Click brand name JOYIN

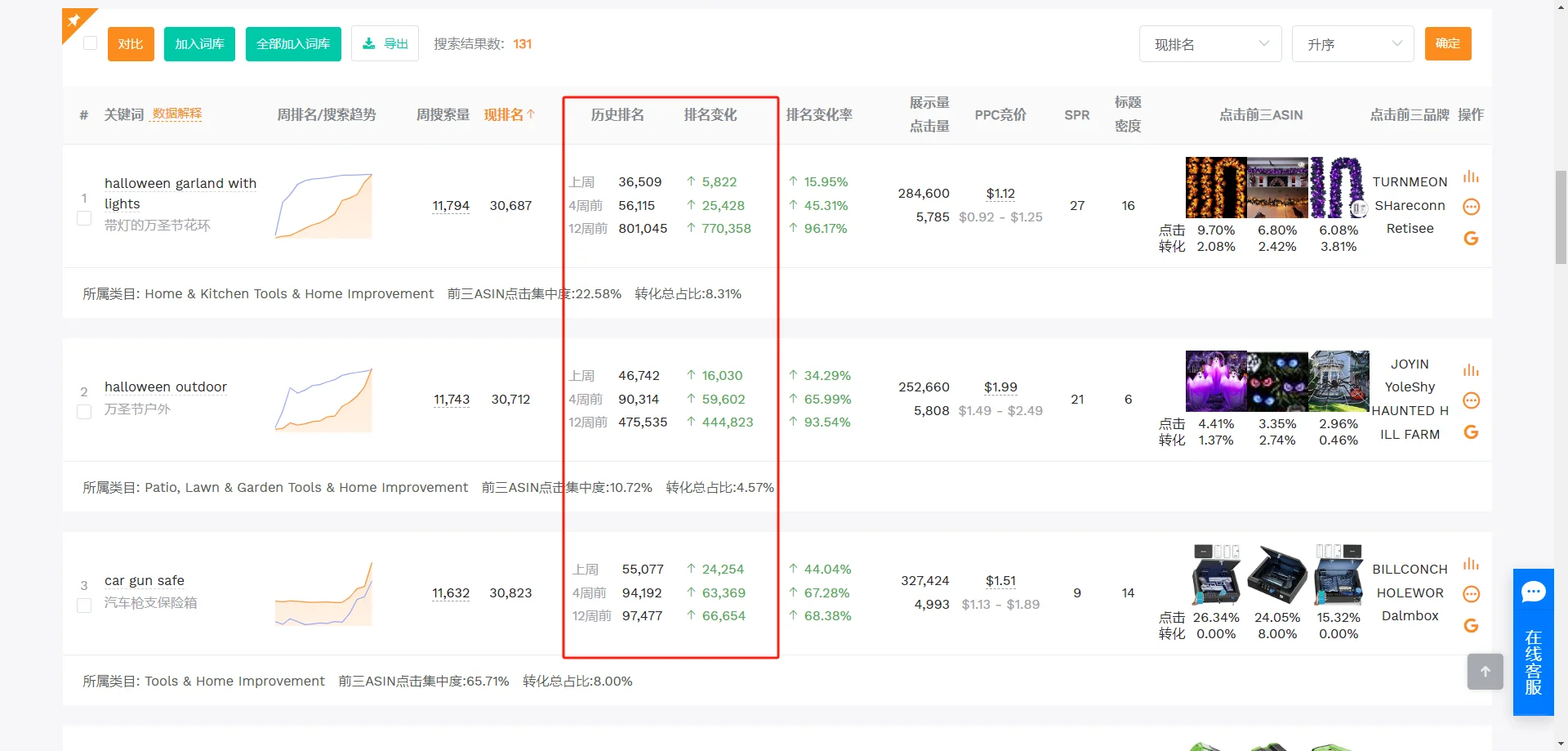coord(1410,364)
